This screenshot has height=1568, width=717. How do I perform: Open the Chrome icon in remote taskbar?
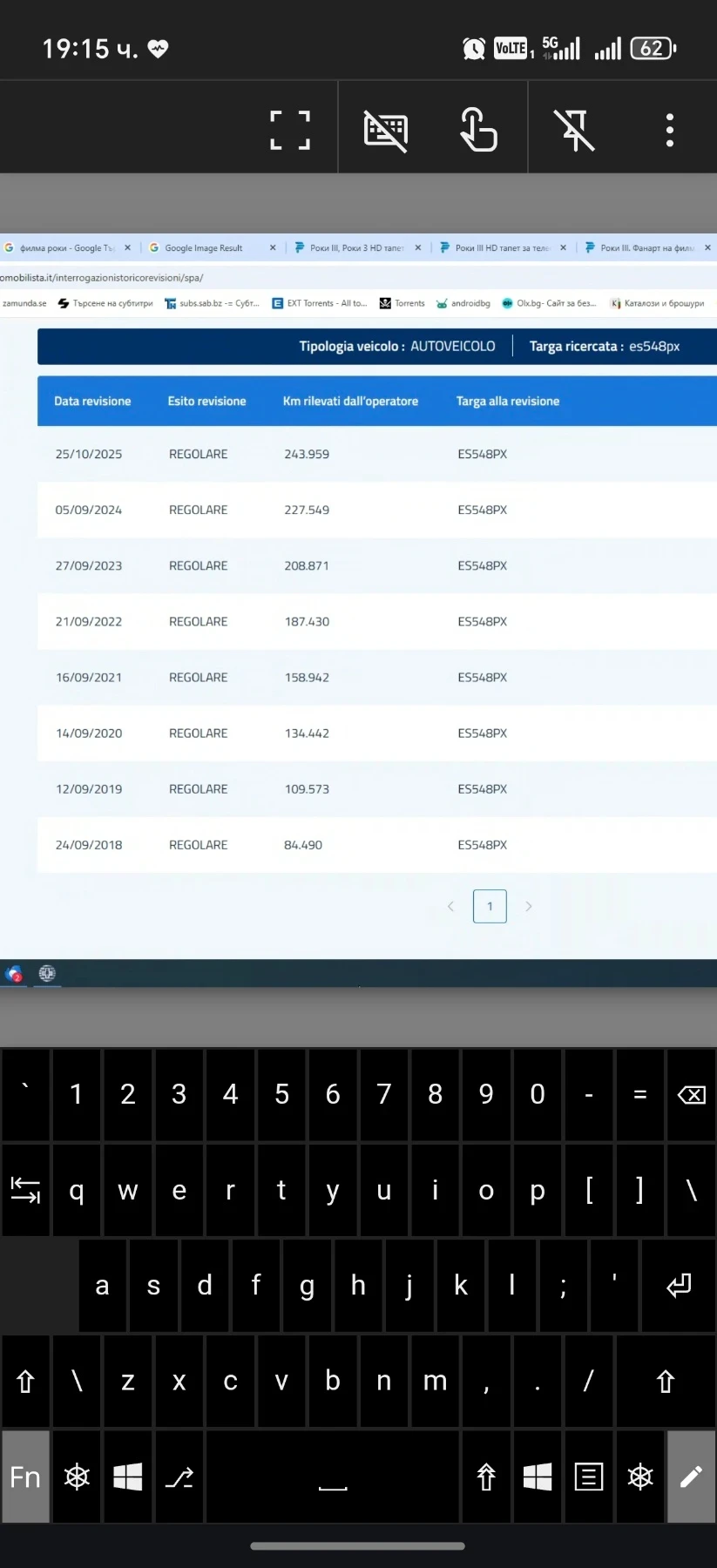[x=14, y=974]
